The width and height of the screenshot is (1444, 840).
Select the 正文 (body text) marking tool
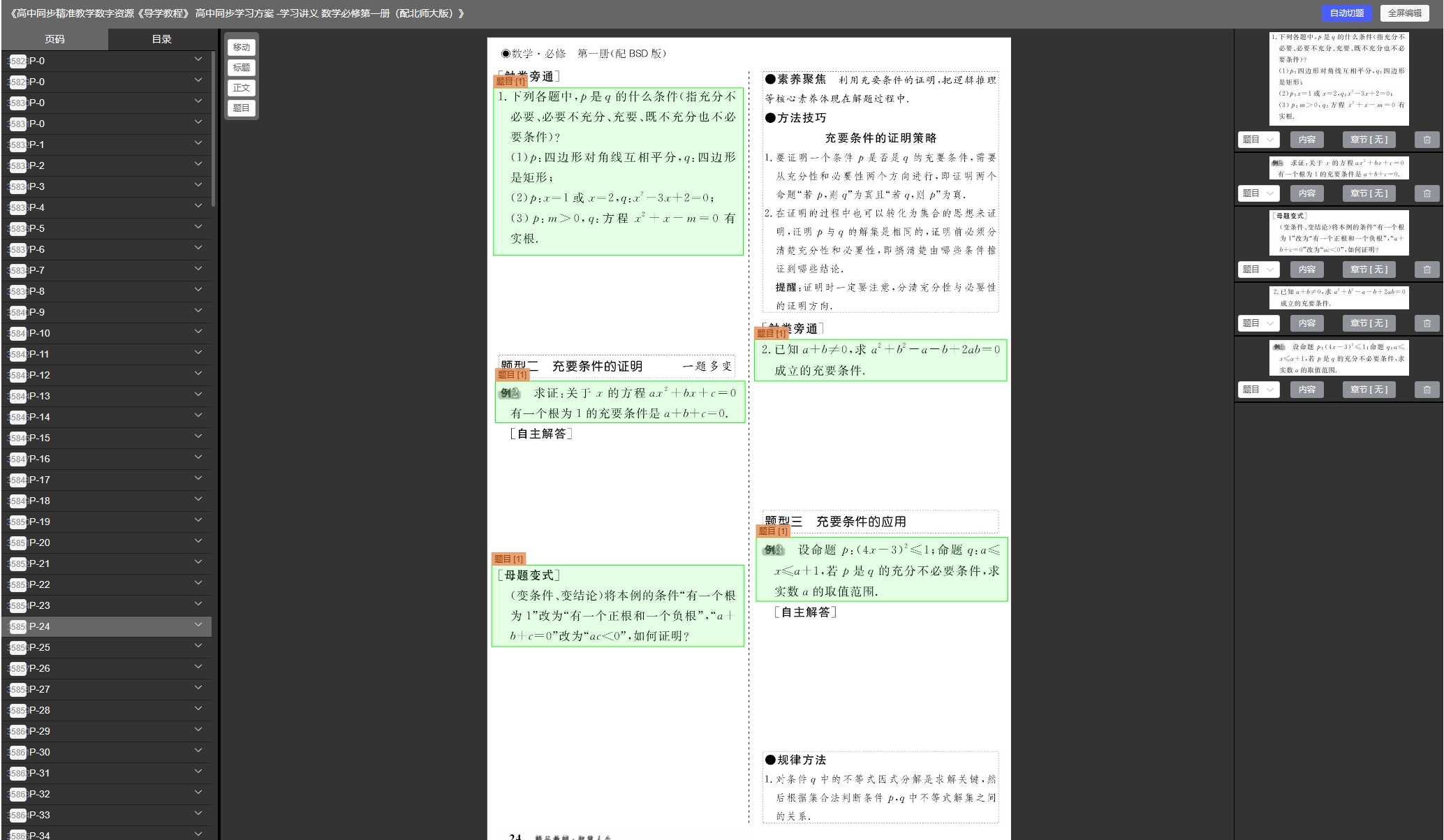pos(242,88)
